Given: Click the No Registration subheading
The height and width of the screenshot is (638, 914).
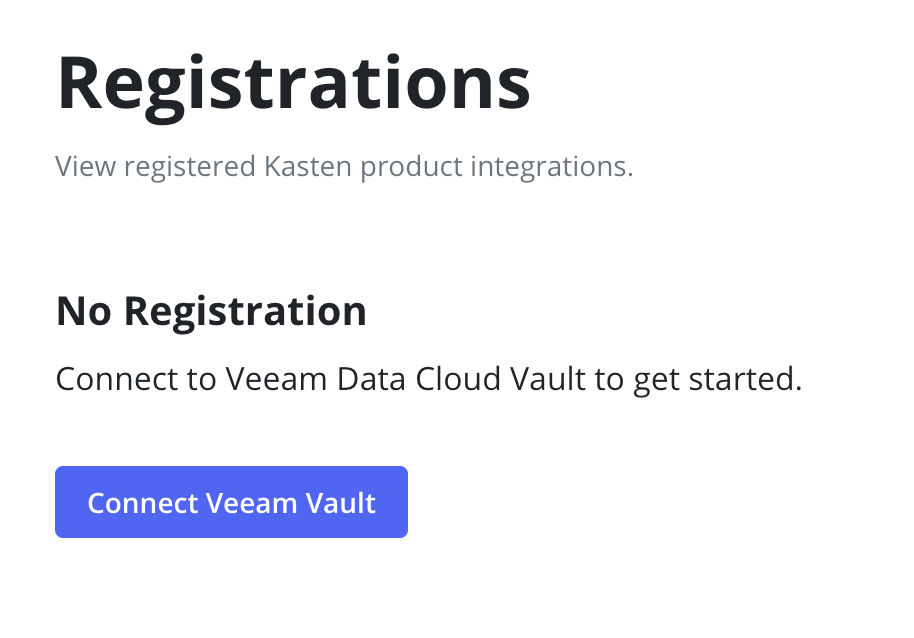Looking at the screenshot, I should tap(211, 312).
